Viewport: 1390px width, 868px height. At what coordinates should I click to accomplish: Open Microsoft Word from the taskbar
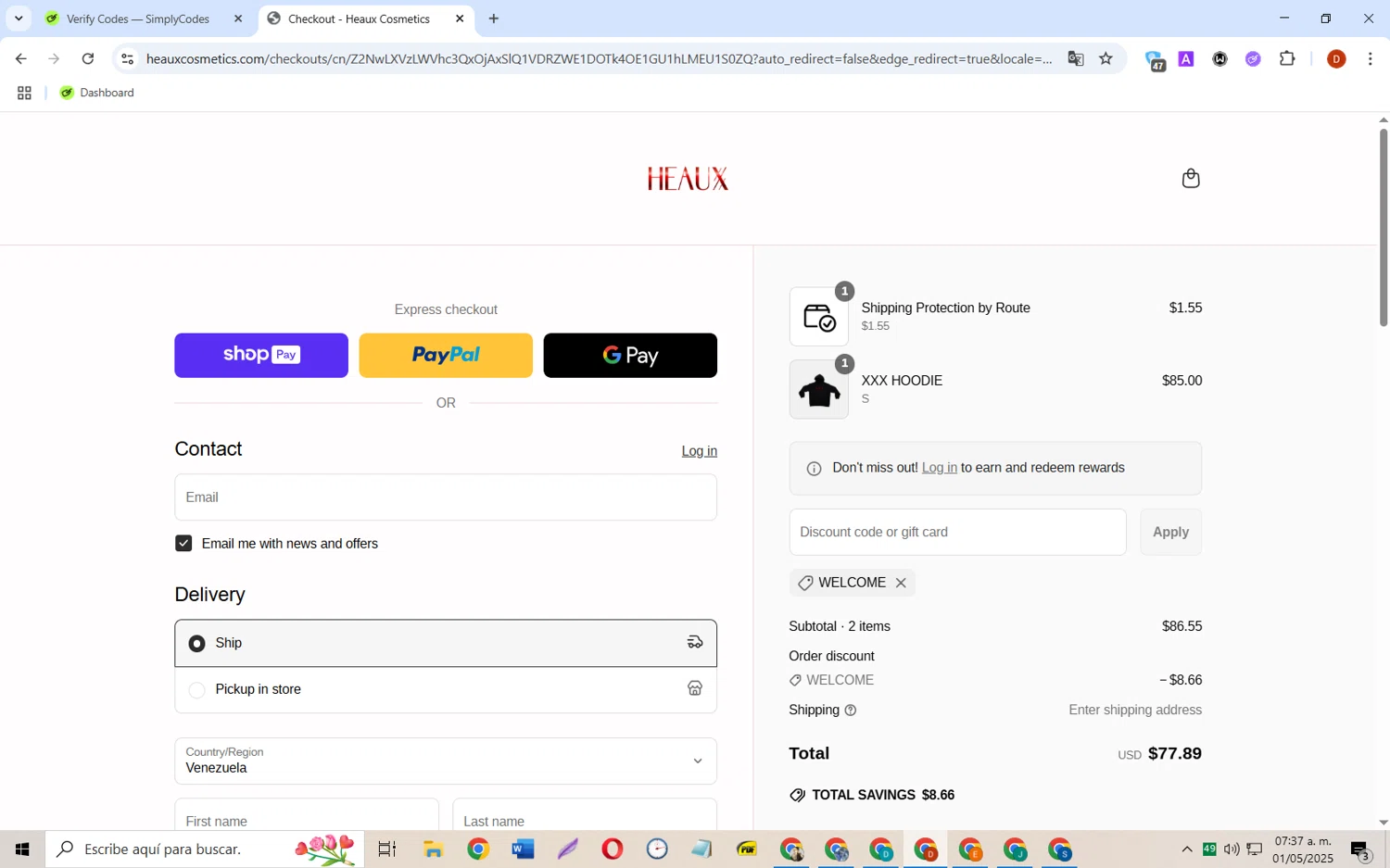(x=523, y=849)
